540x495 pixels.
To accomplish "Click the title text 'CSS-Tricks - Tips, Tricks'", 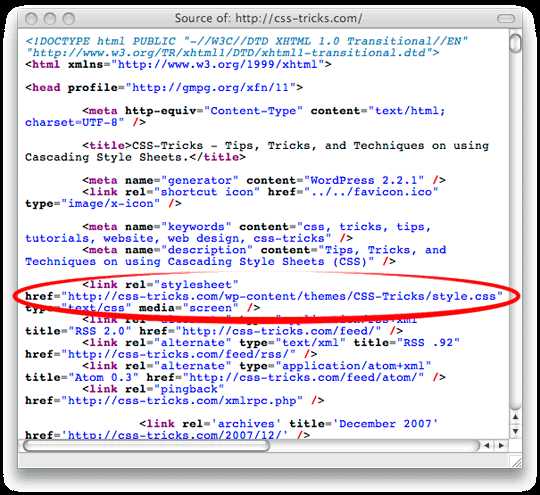I will (x=221, y=146).
